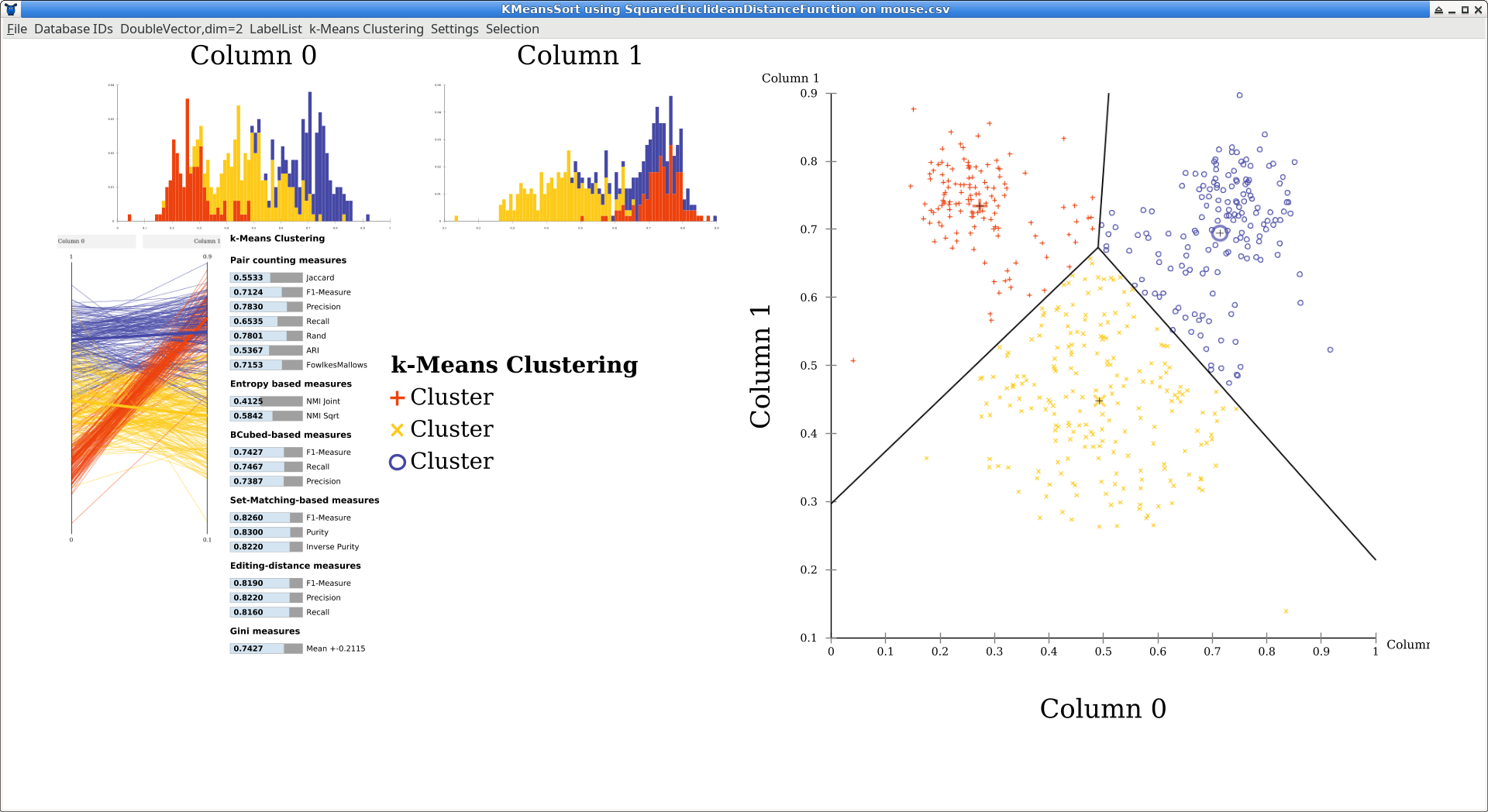
Task: Select the Column 1 histogram thumbnail
Action: point(579,153)
